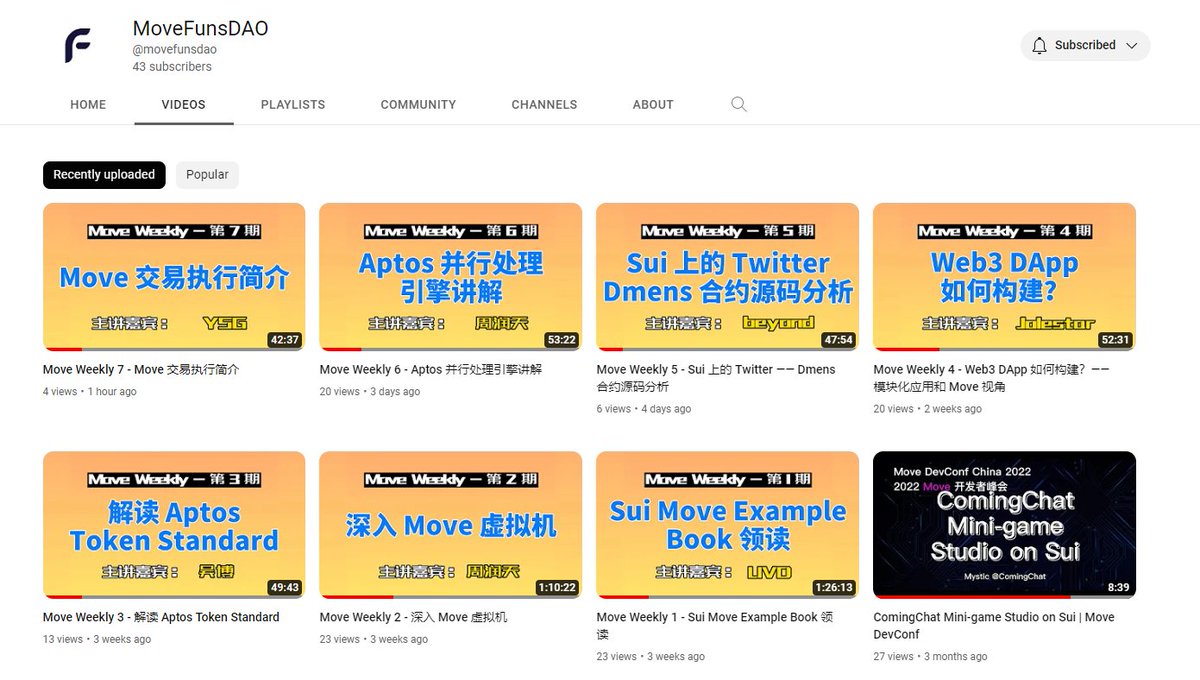Viewport: 1200px width, 680px height.
Task: Open Move Weekly 4 Web3 DApp thumbnail
Action: tap(1004, 277)
